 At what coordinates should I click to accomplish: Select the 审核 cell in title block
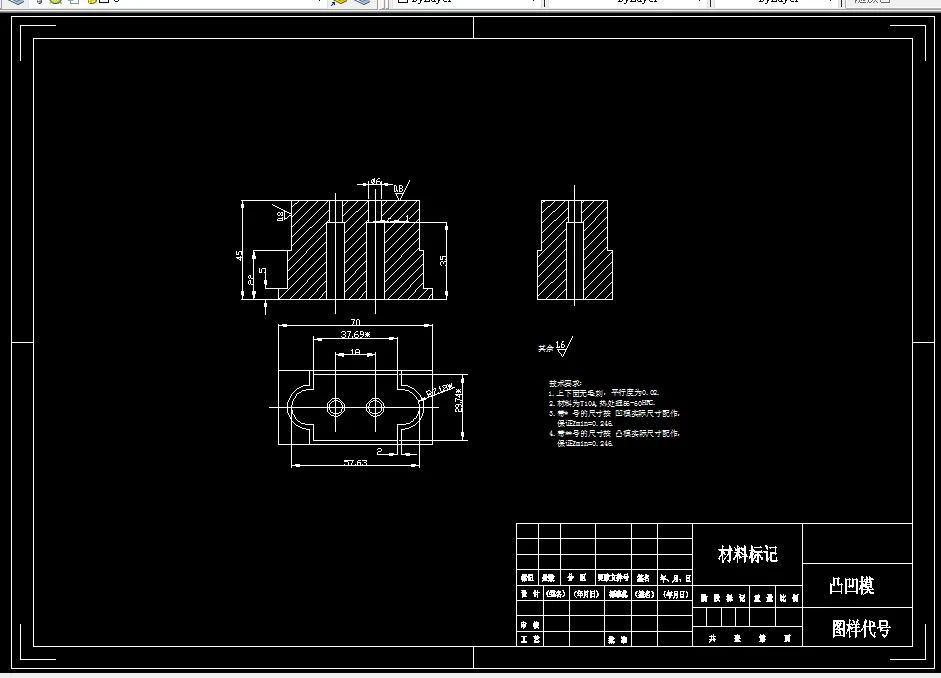(530, 625)
